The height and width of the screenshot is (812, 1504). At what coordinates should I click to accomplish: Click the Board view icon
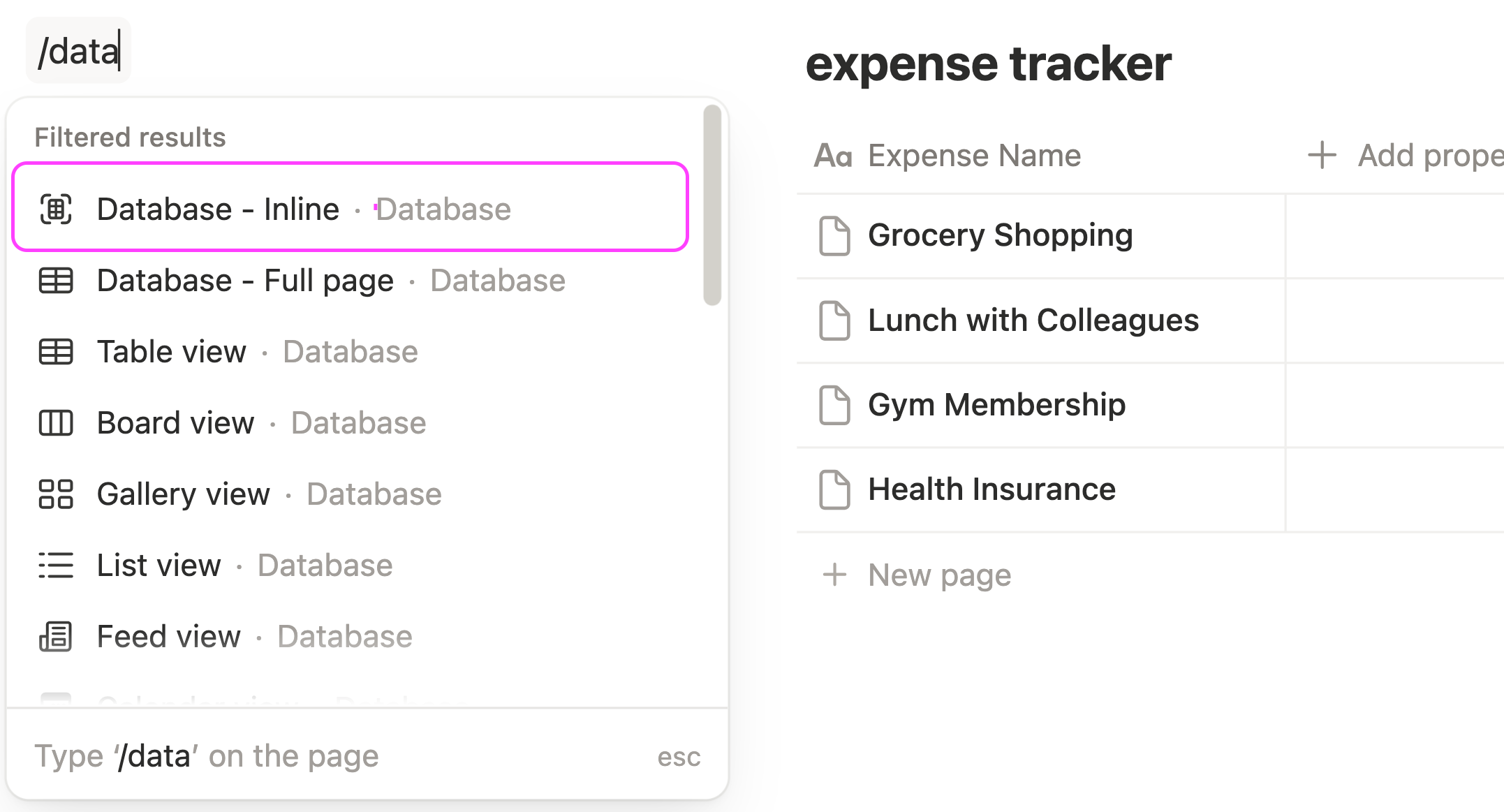56,422
